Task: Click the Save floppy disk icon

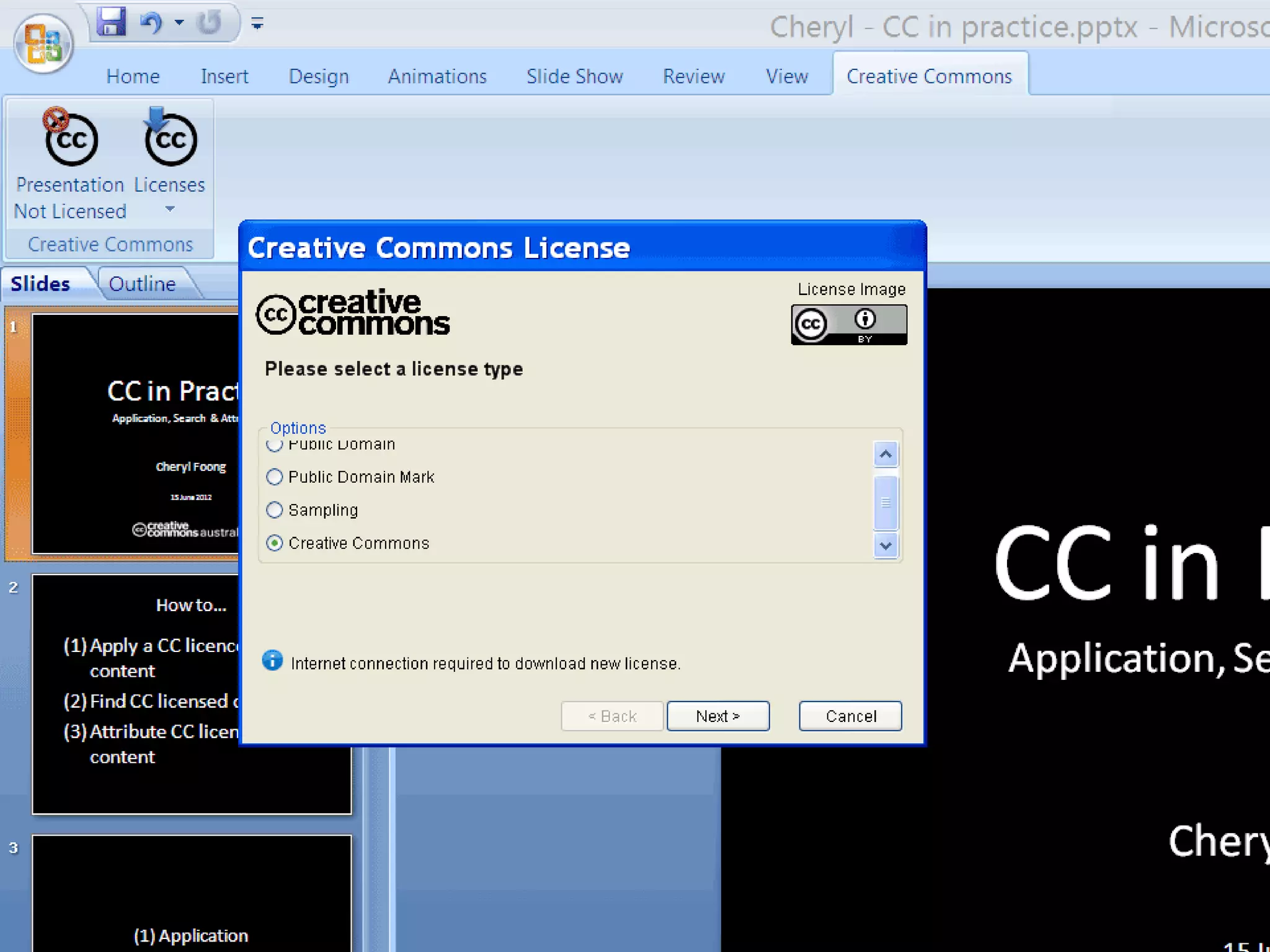Action: coord(112,22)
